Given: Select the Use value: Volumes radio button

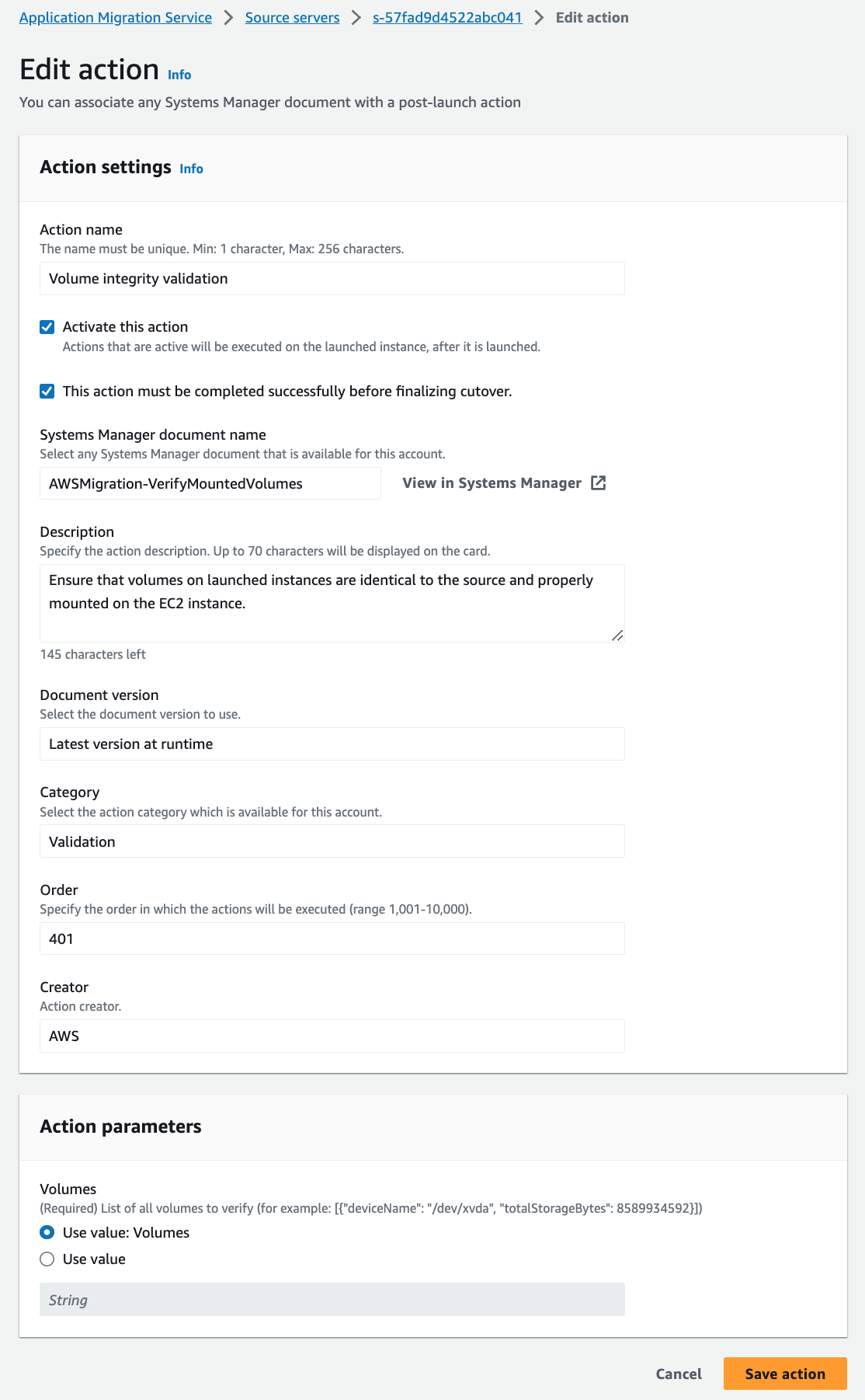Looking at the screenshot, I should [x=47, y=1232].
